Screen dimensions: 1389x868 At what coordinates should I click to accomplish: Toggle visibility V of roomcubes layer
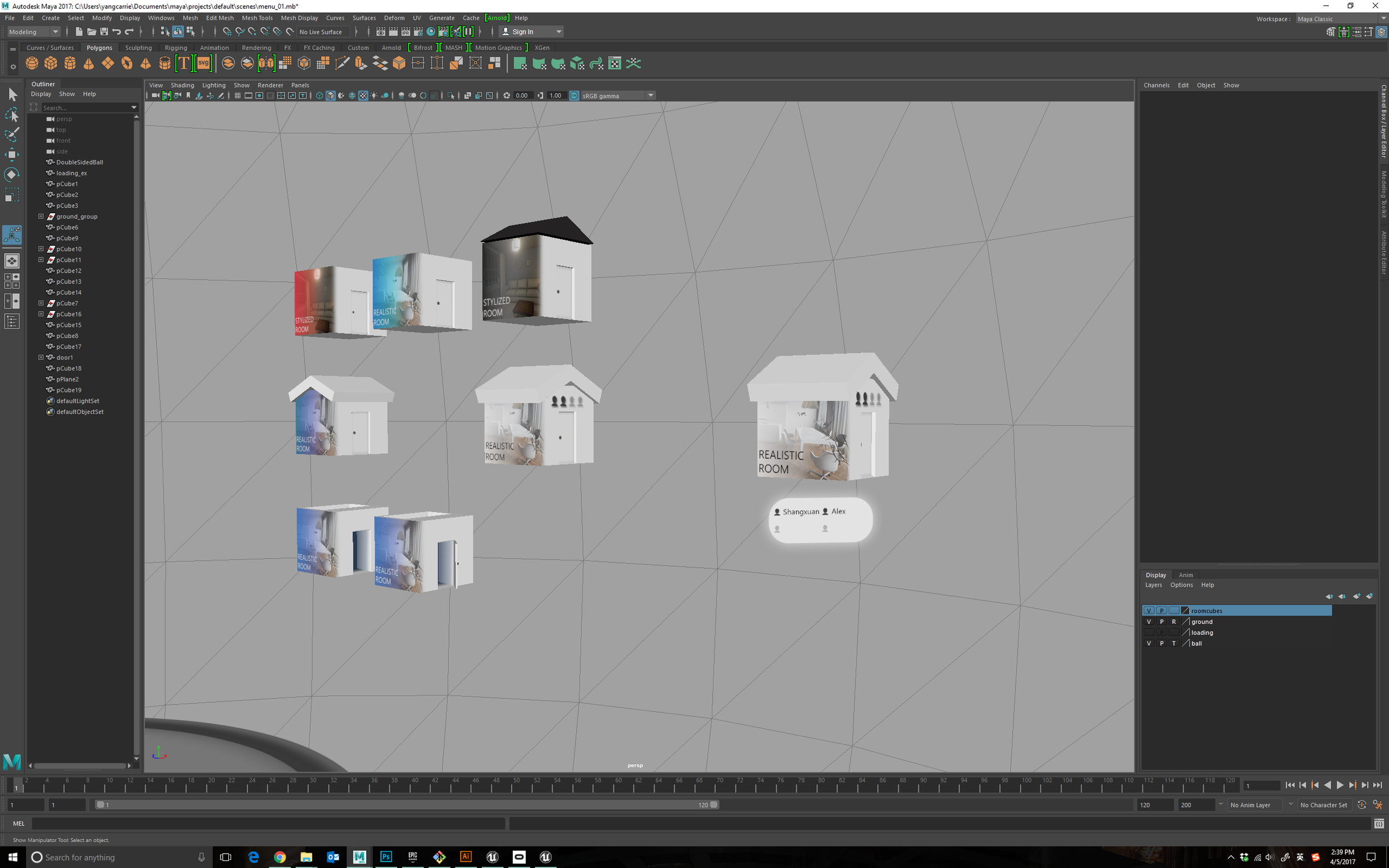pos(1148,610)
